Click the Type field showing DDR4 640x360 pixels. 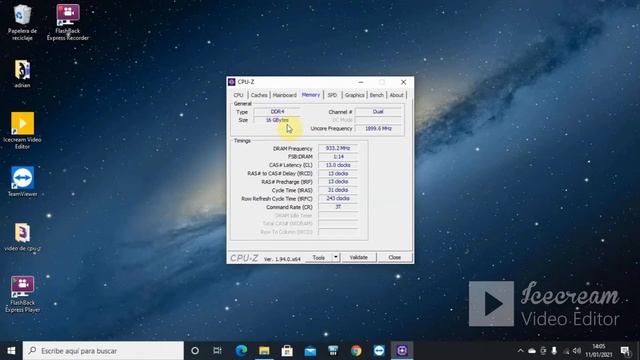pyautogui.click(x=277, y=111)
